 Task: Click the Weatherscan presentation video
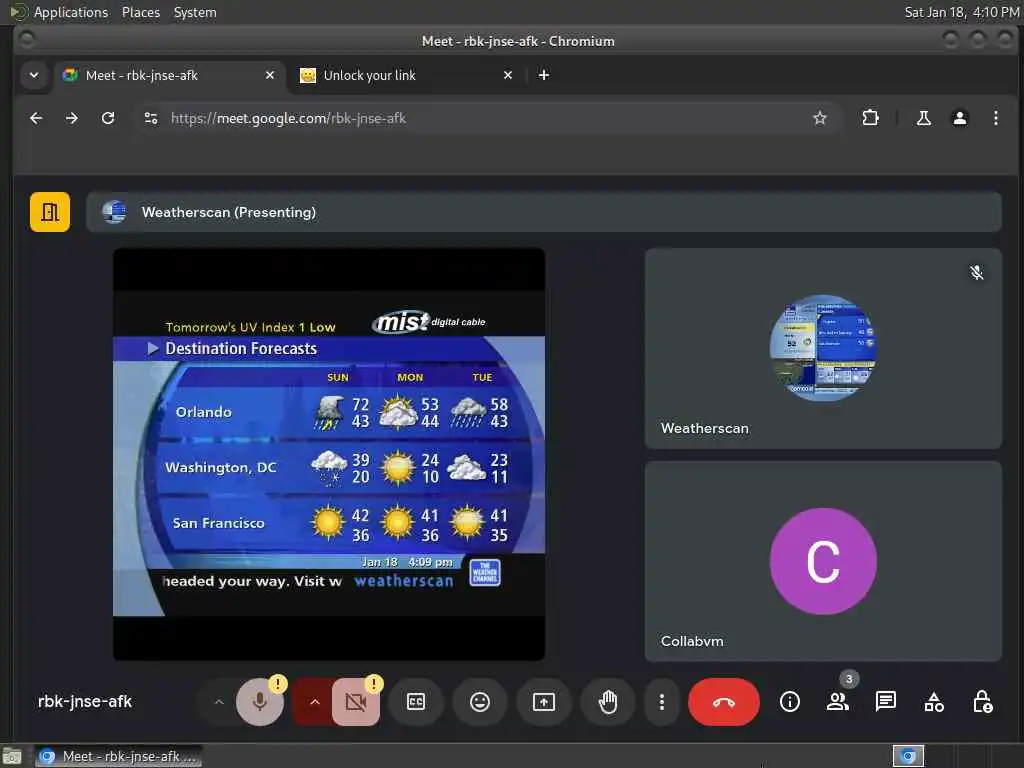(328, 454)
